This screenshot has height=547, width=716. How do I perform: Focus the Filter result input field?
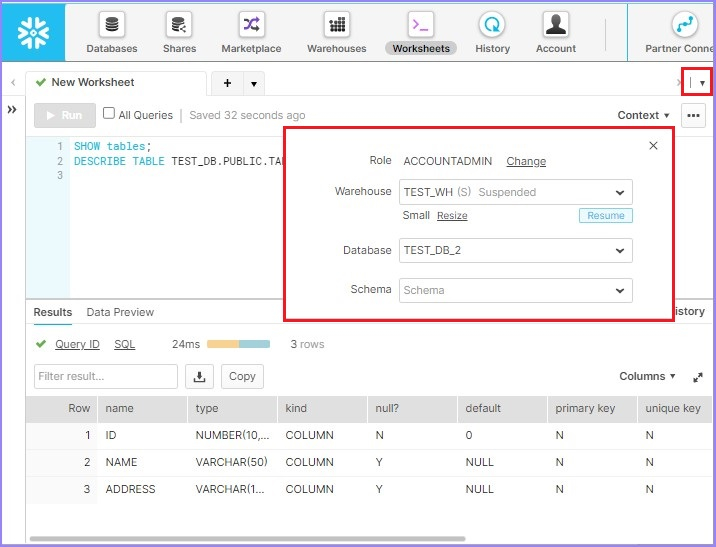[106, 376]
